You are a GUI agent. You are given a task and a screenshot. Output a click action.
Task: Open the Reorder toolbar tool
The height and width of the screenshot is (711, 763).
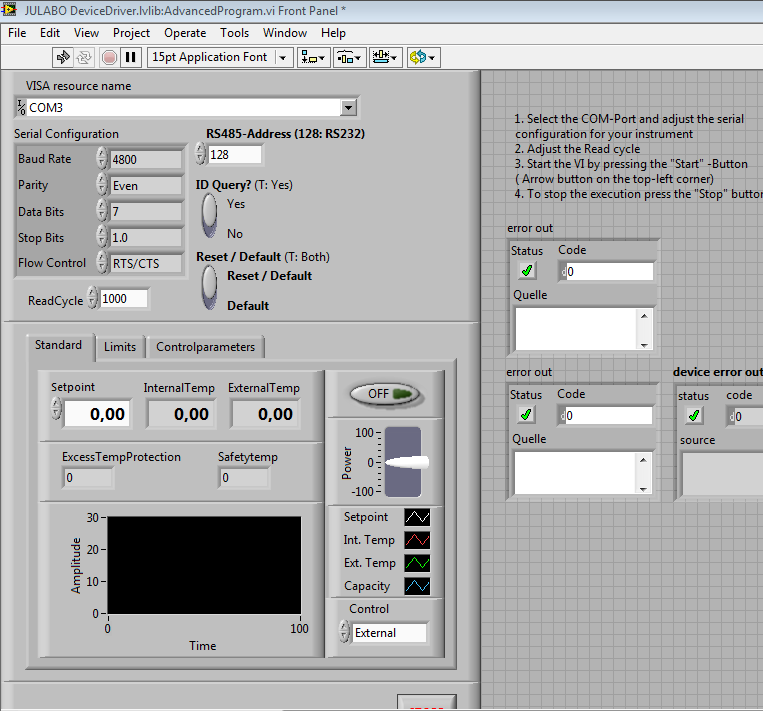click(423, 57)
